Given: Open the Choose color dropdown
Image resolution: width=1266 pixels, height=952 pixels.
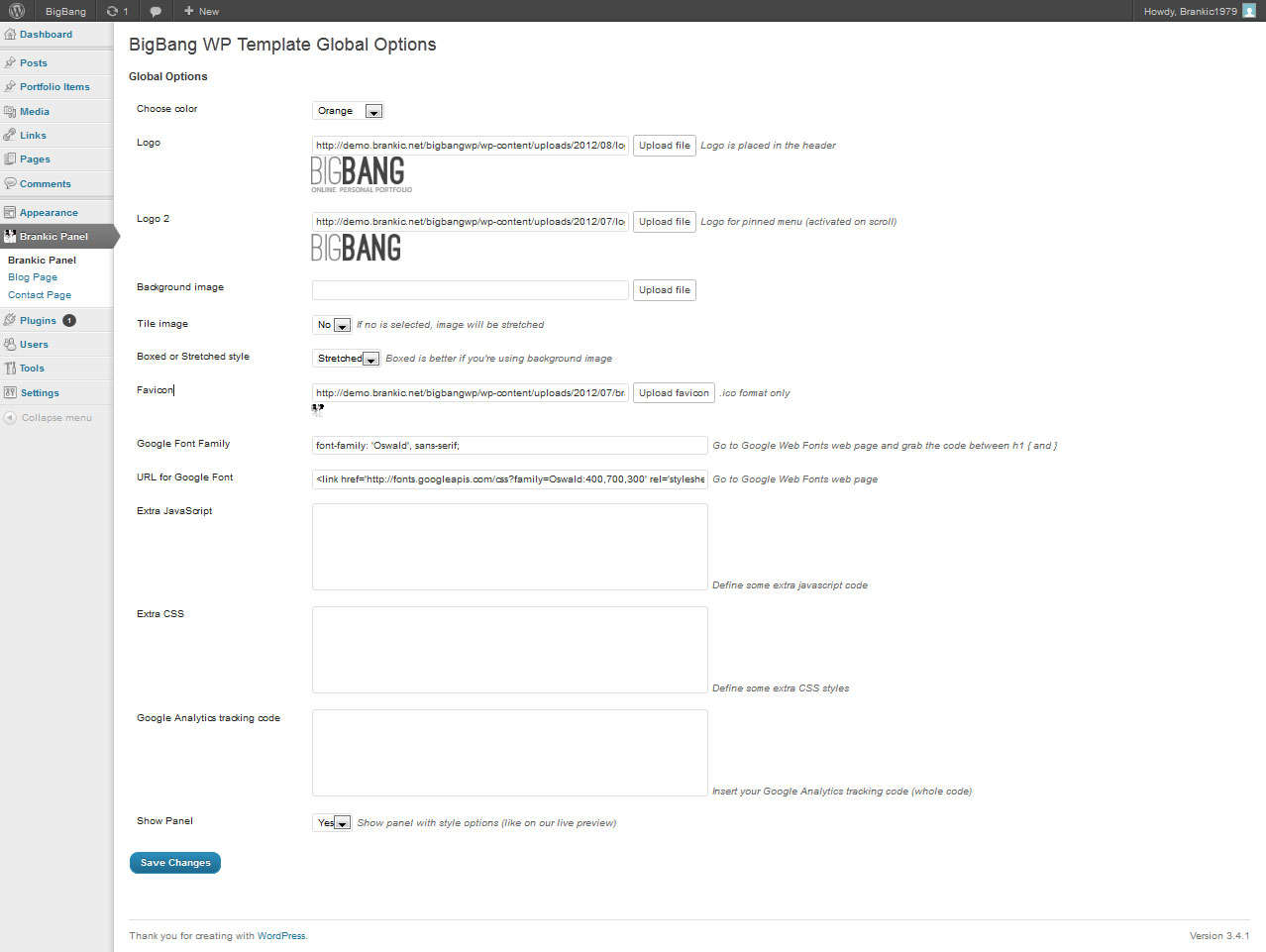Looking at the screenshot, I should coord(348,111).
